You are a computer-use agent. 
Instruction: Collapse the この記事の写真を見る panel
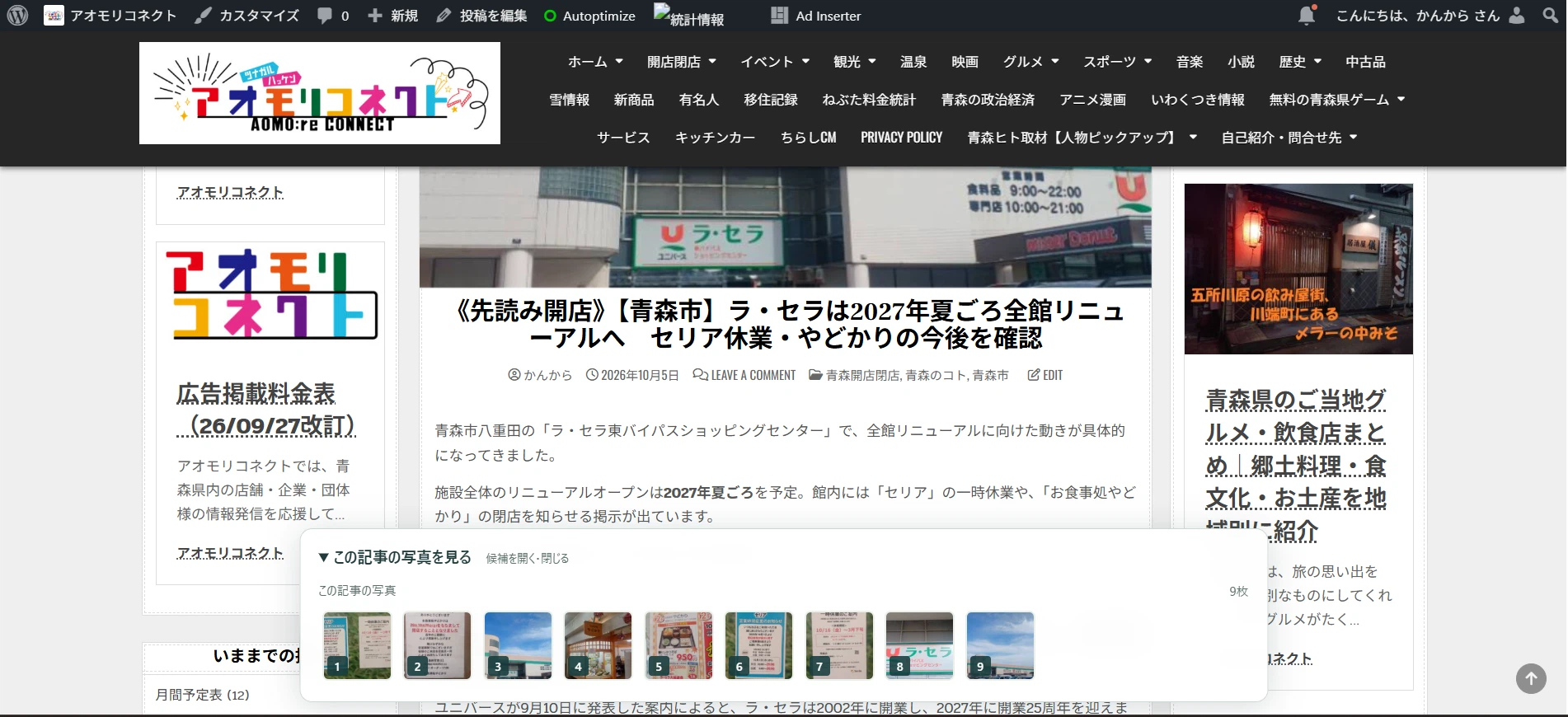click(395, 558)
